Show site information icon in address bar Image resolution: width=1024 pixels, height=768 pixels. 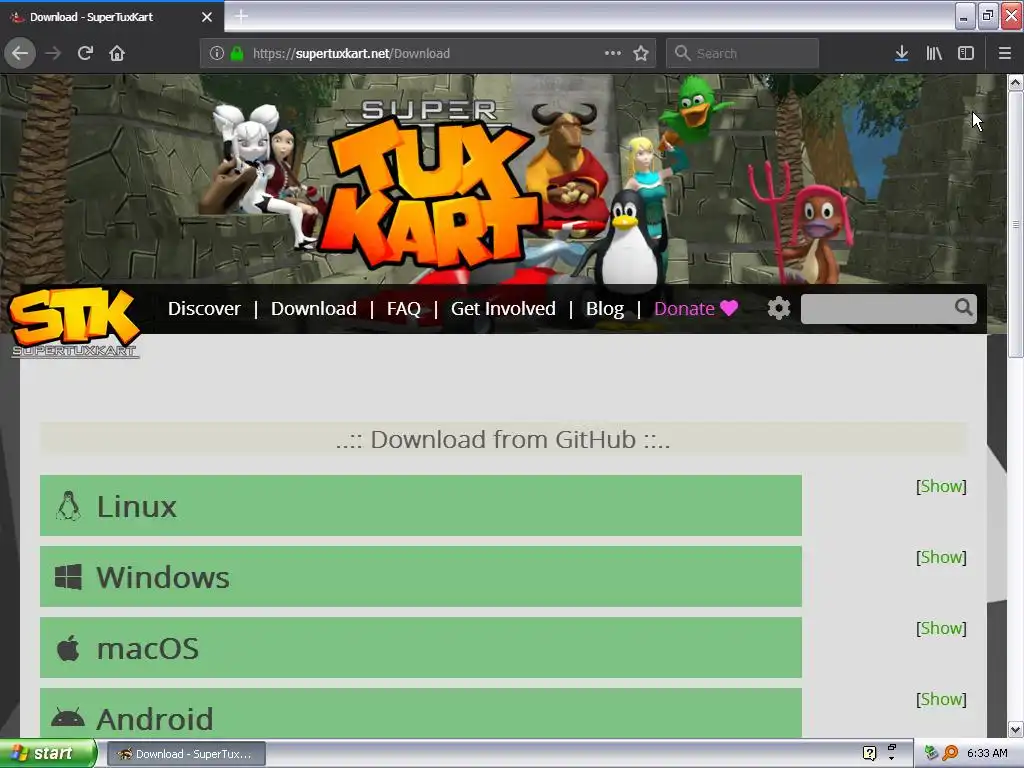(217, 53)
